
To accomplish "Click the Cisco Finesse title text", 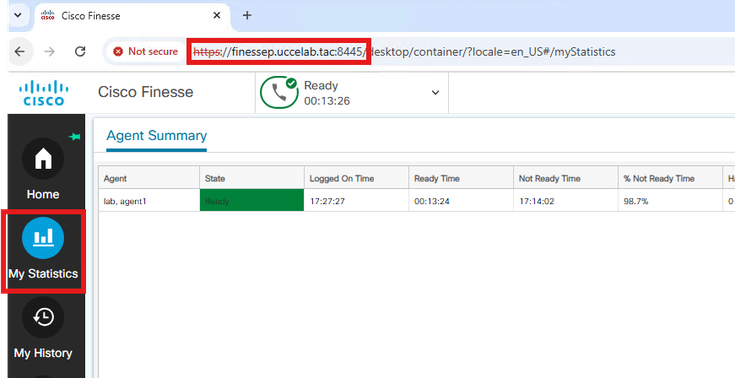I will [x=145, y=92].
